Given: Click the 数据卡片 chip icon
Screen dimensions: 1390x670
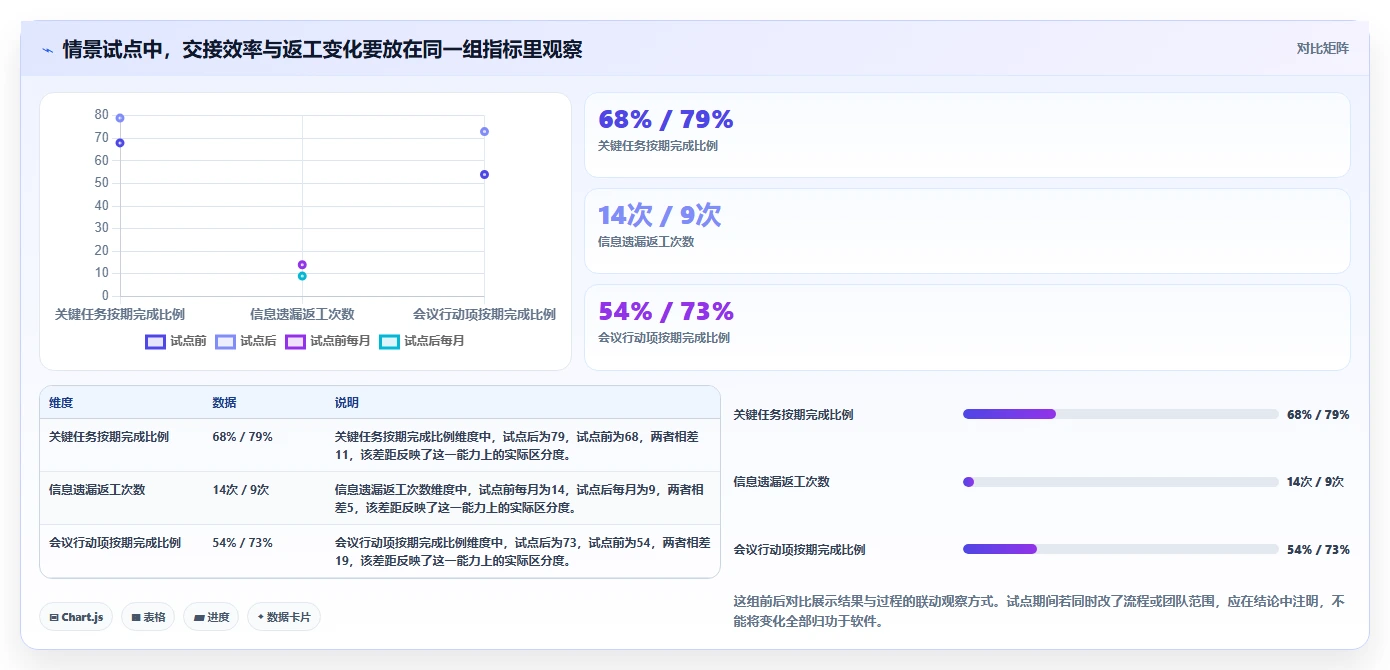Looking at the screenshot, I should [x=261, y=618].
